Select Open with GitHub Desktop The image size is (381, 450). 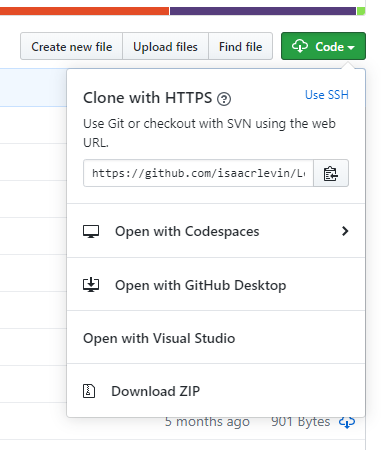click(216, 284)
